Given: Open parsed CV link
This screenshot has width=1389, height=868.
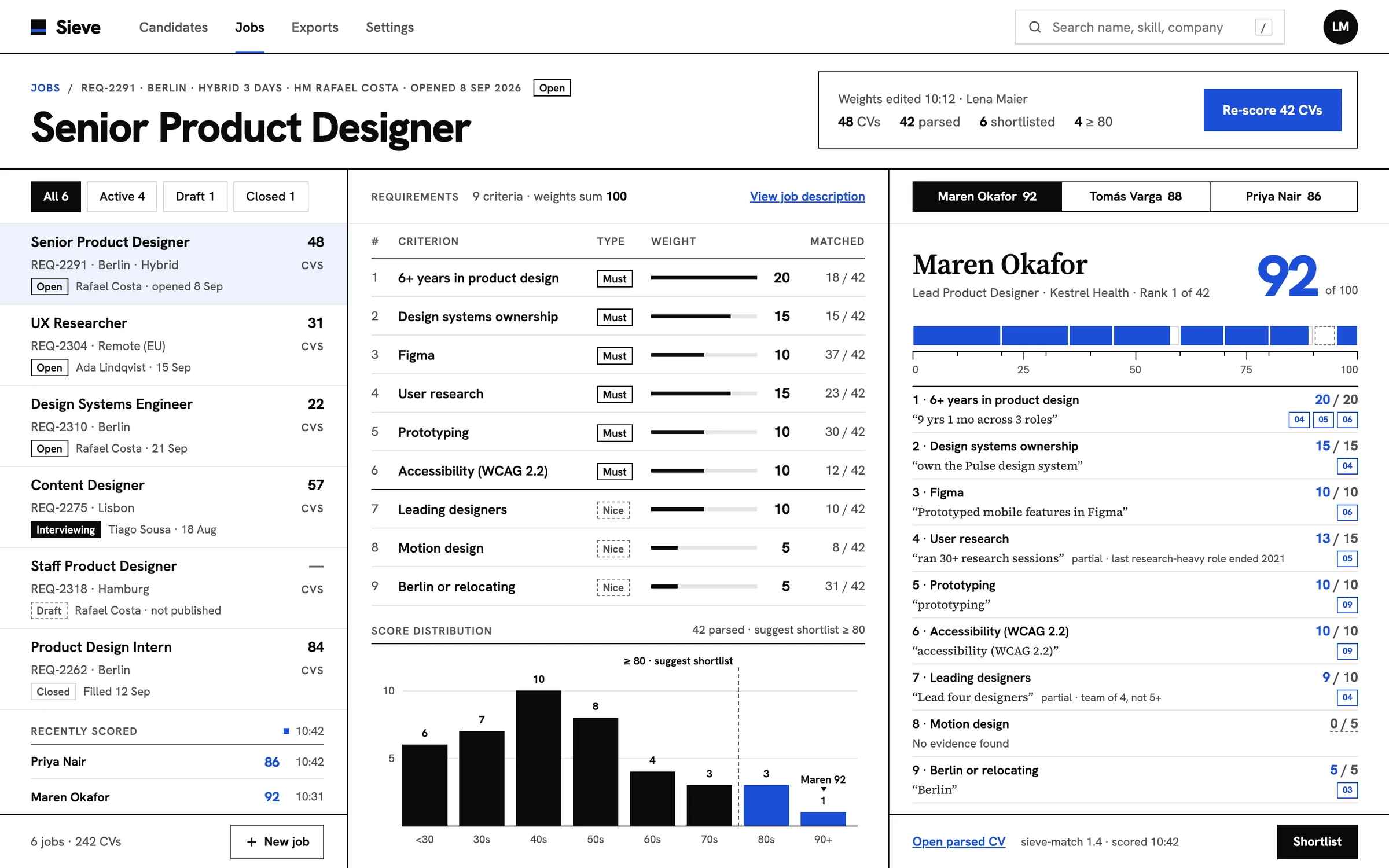Looking at the screenshot, I should pyautogui.click(x=958, y=842).
